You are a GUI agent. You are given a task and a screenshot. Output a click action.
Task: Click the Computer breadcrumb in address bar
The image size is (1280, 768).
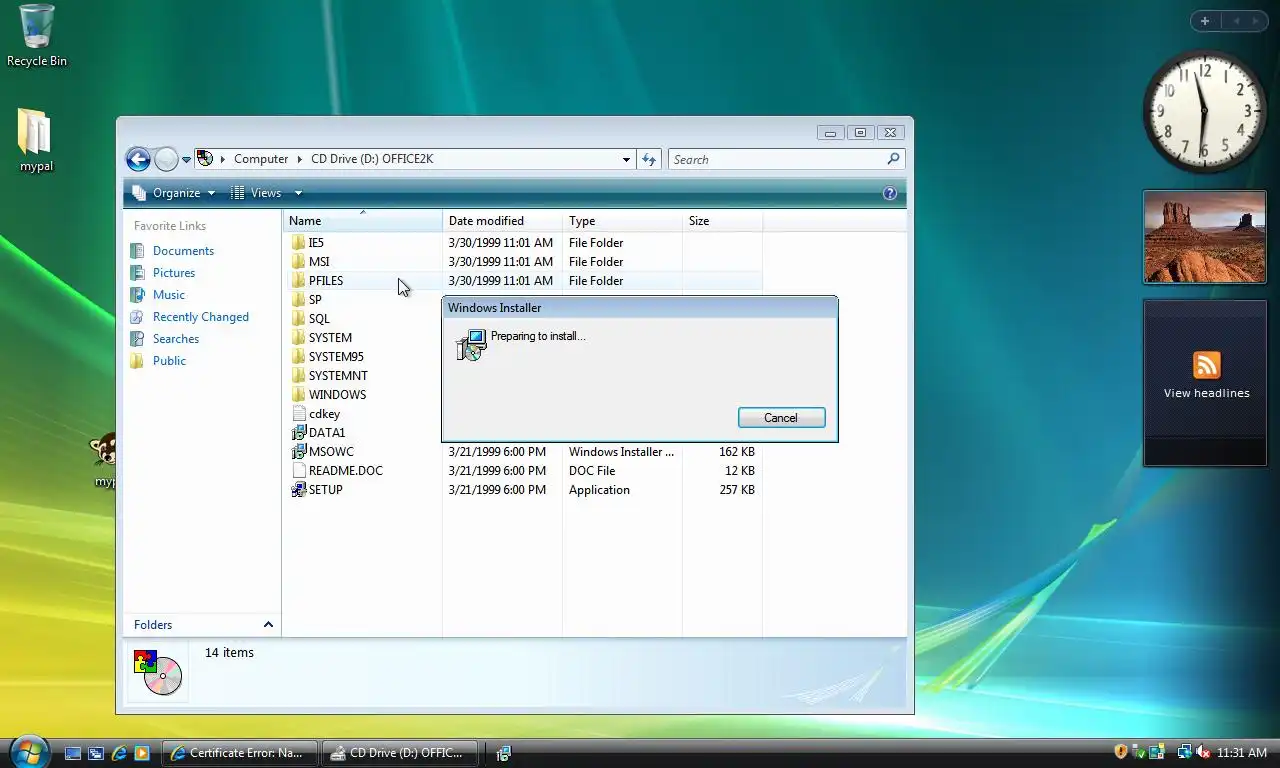pyautogui.click(x=261, y=159)
